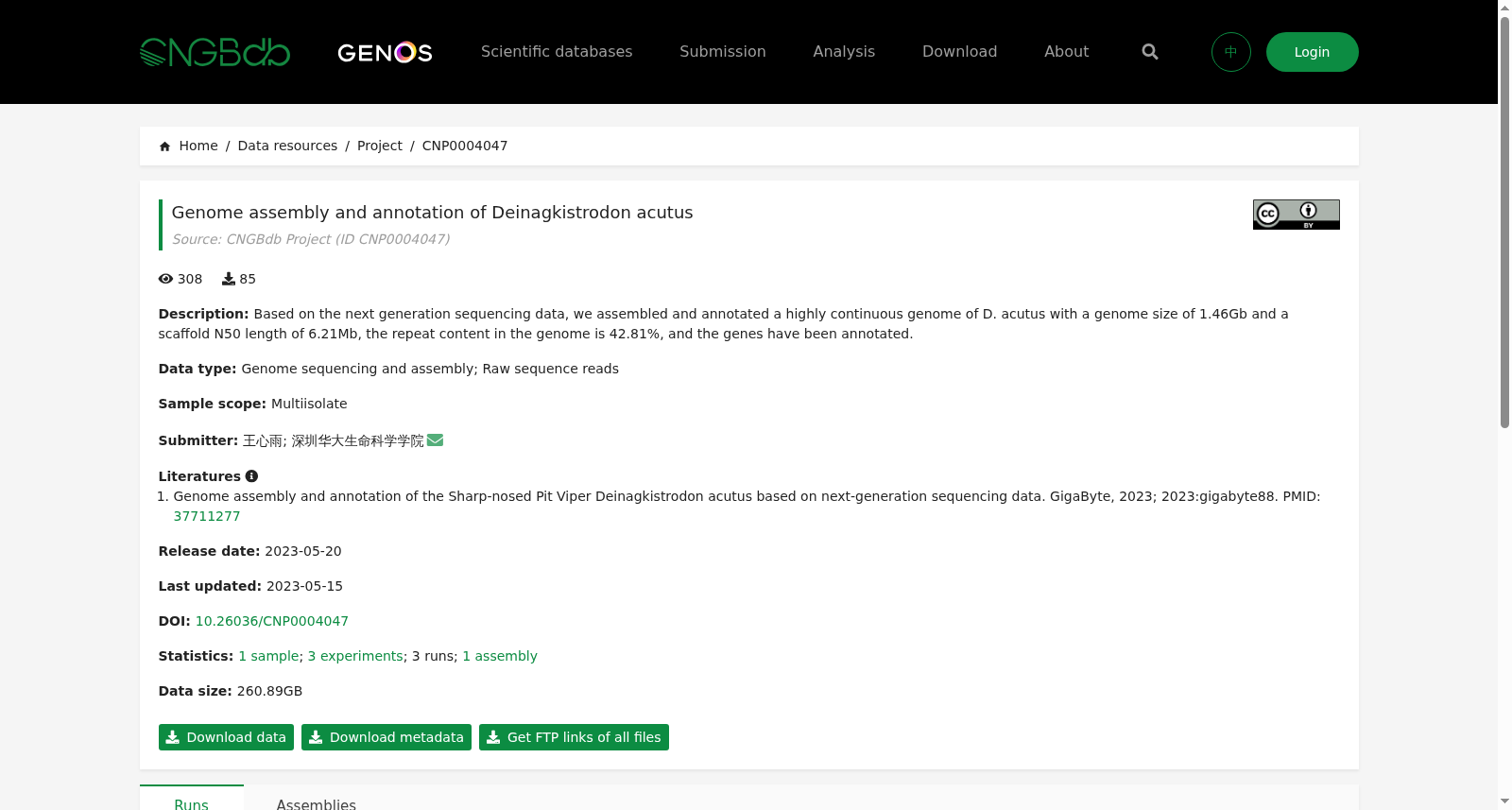Screen dimensions: 1512x810
Task: Open DOI 10.26036/CNP0004047 link
Action: [272, 621]
